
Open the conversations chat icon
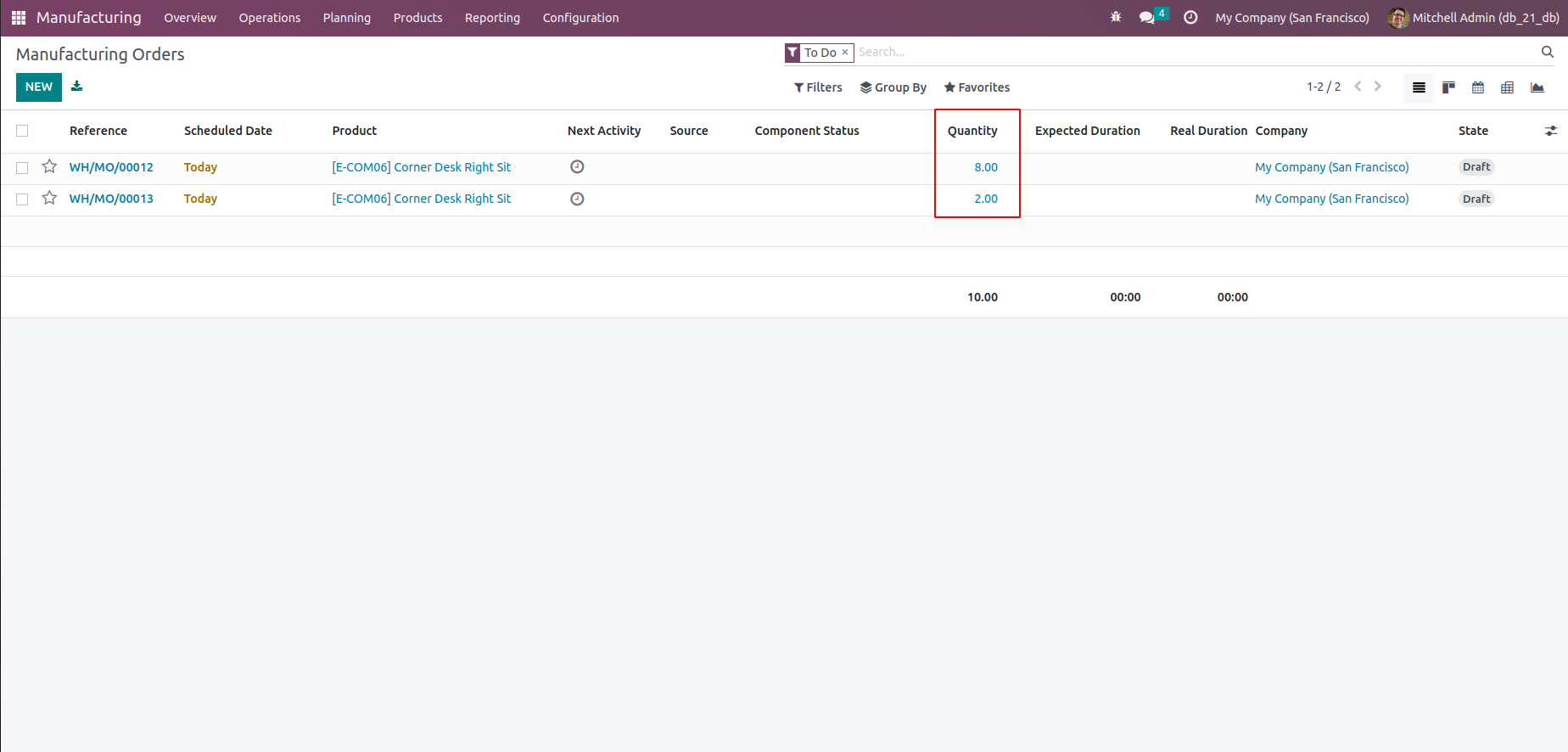coord(1147,17)
